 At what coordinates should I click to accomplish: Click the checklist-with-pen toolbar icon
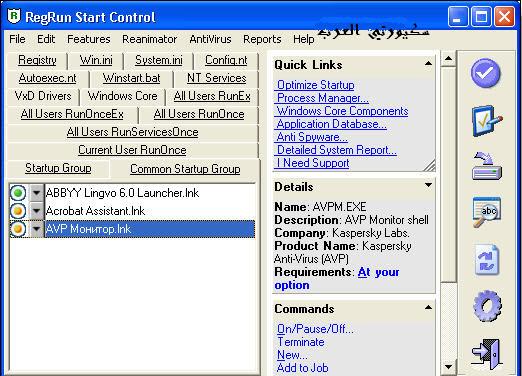(487, 121)
